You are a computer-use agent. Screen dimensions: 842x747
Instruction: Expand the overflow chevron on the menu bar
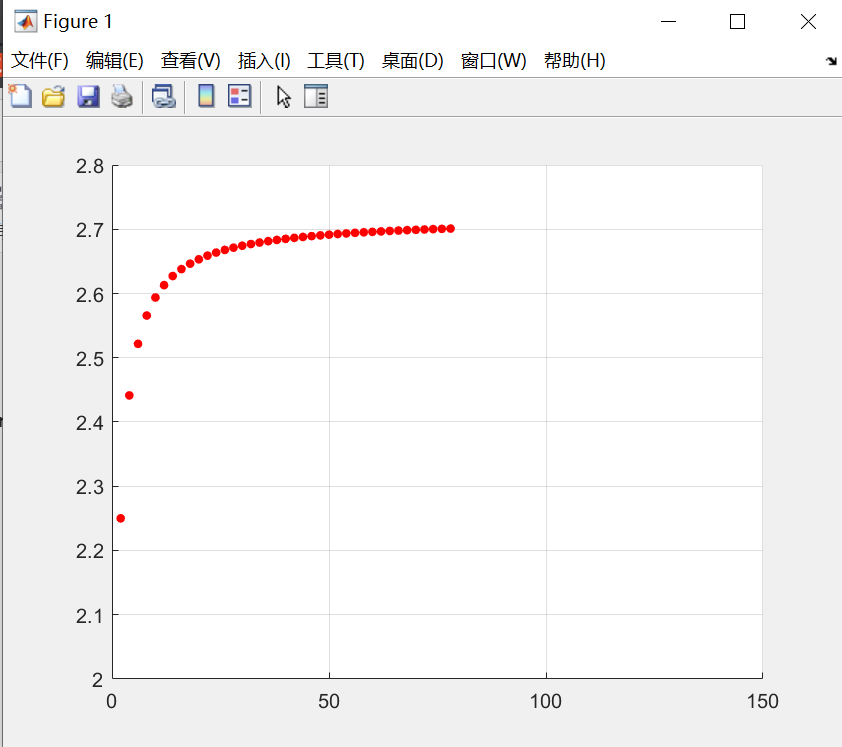click(x=831, y=61)
